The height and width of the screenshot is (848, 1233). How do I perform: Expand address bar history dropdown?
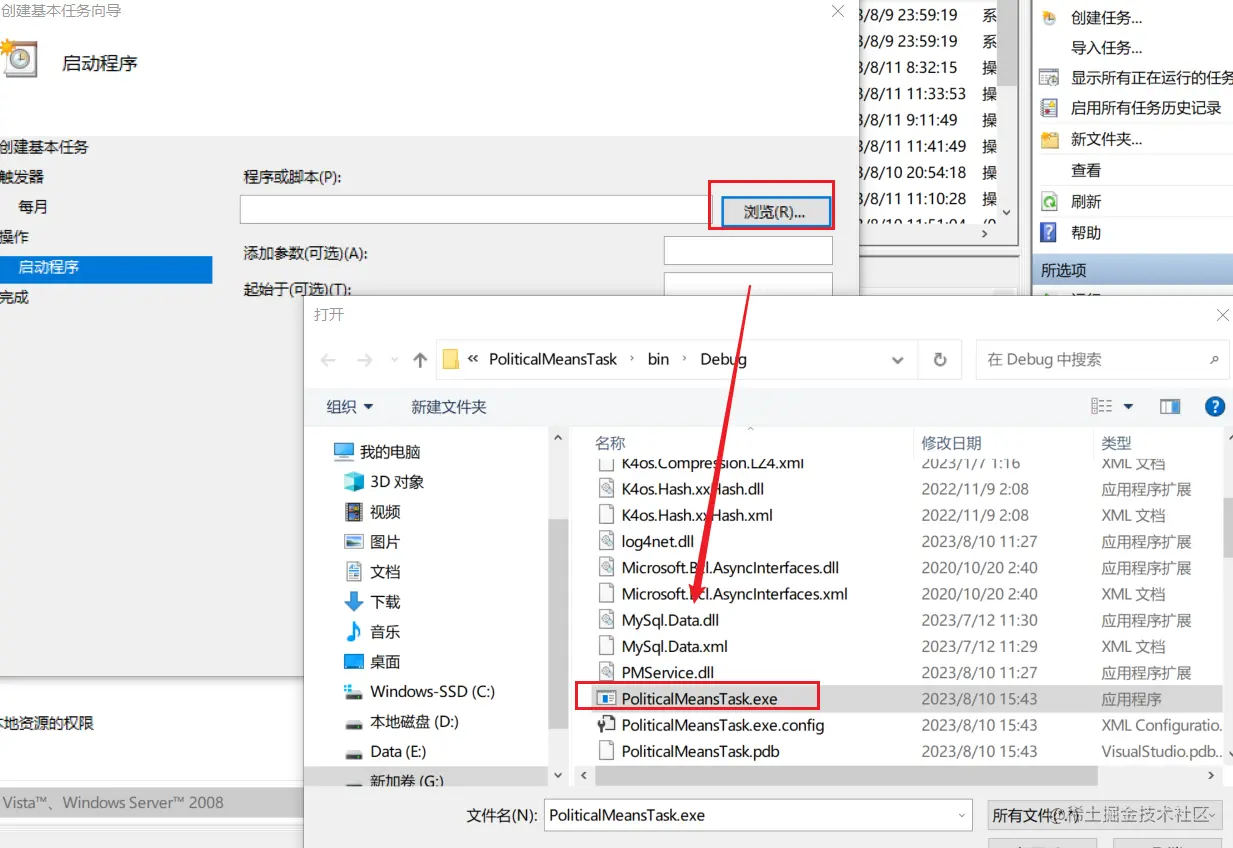pyautogui.click(x=896, y=360)
